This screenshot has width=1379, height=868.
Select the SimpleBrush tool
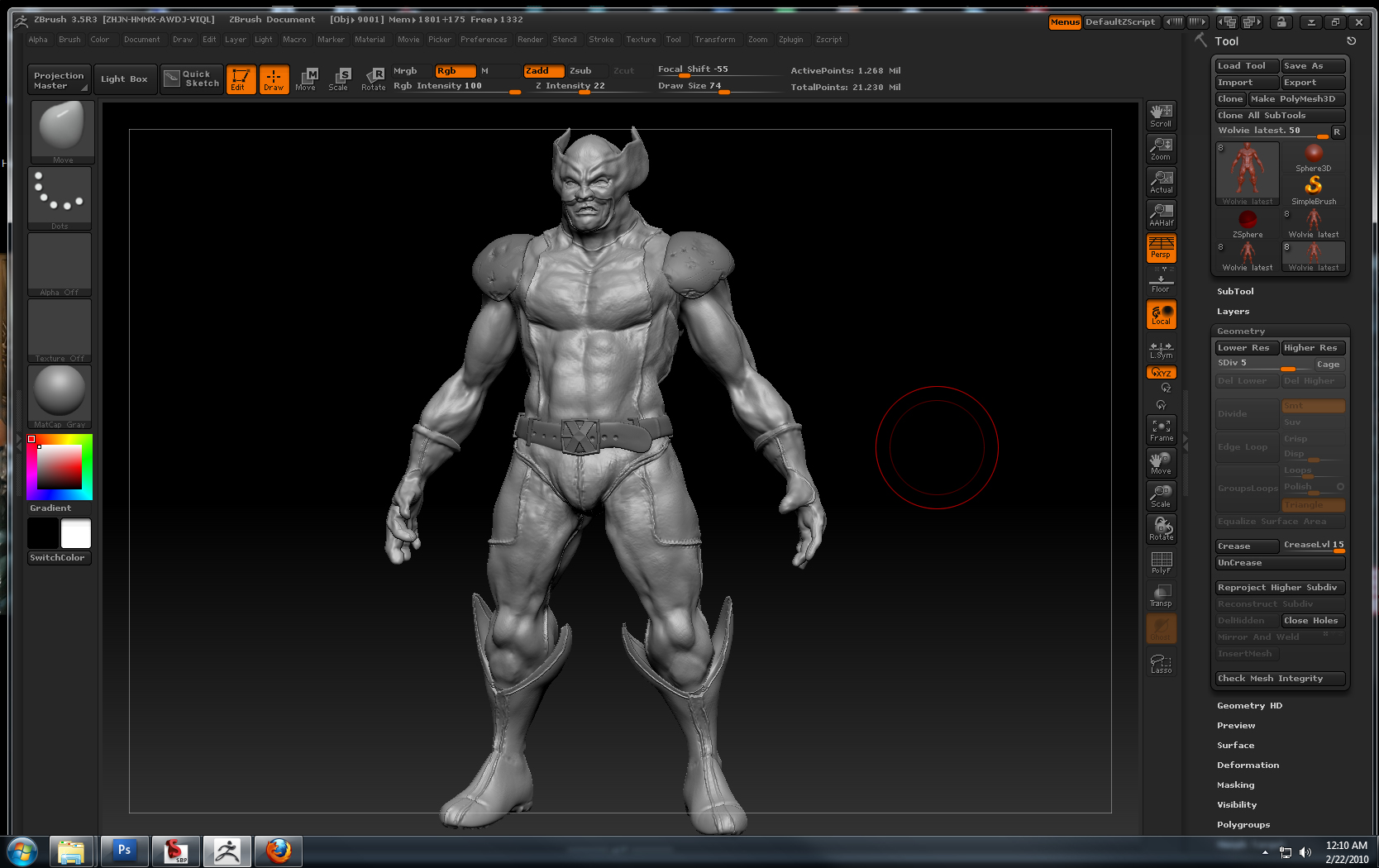pos(1314,190)
